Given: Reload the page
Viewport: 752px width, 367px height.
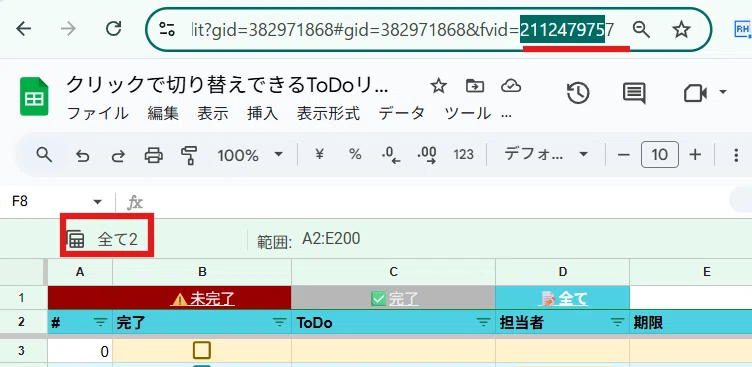Looking at the screenshot, I should tap(114, 29).
